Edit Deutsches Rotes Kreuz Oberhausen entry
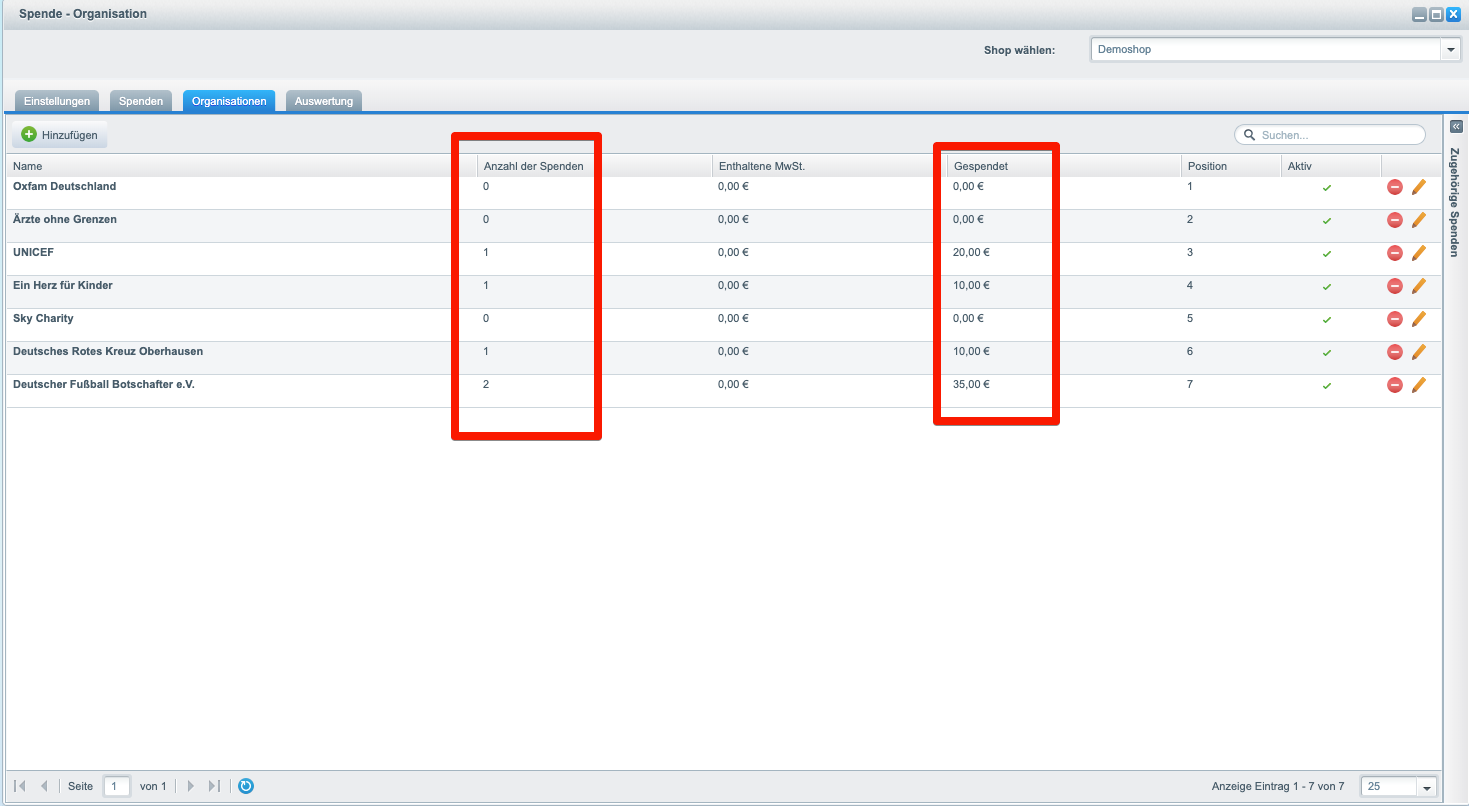 [x=1418, y=352]
